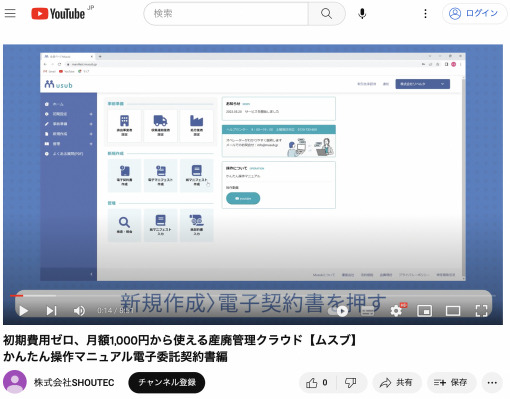Skip to next video with next button
The height and width of the screenshot is (399, 510).
click(x=51, y=311)
